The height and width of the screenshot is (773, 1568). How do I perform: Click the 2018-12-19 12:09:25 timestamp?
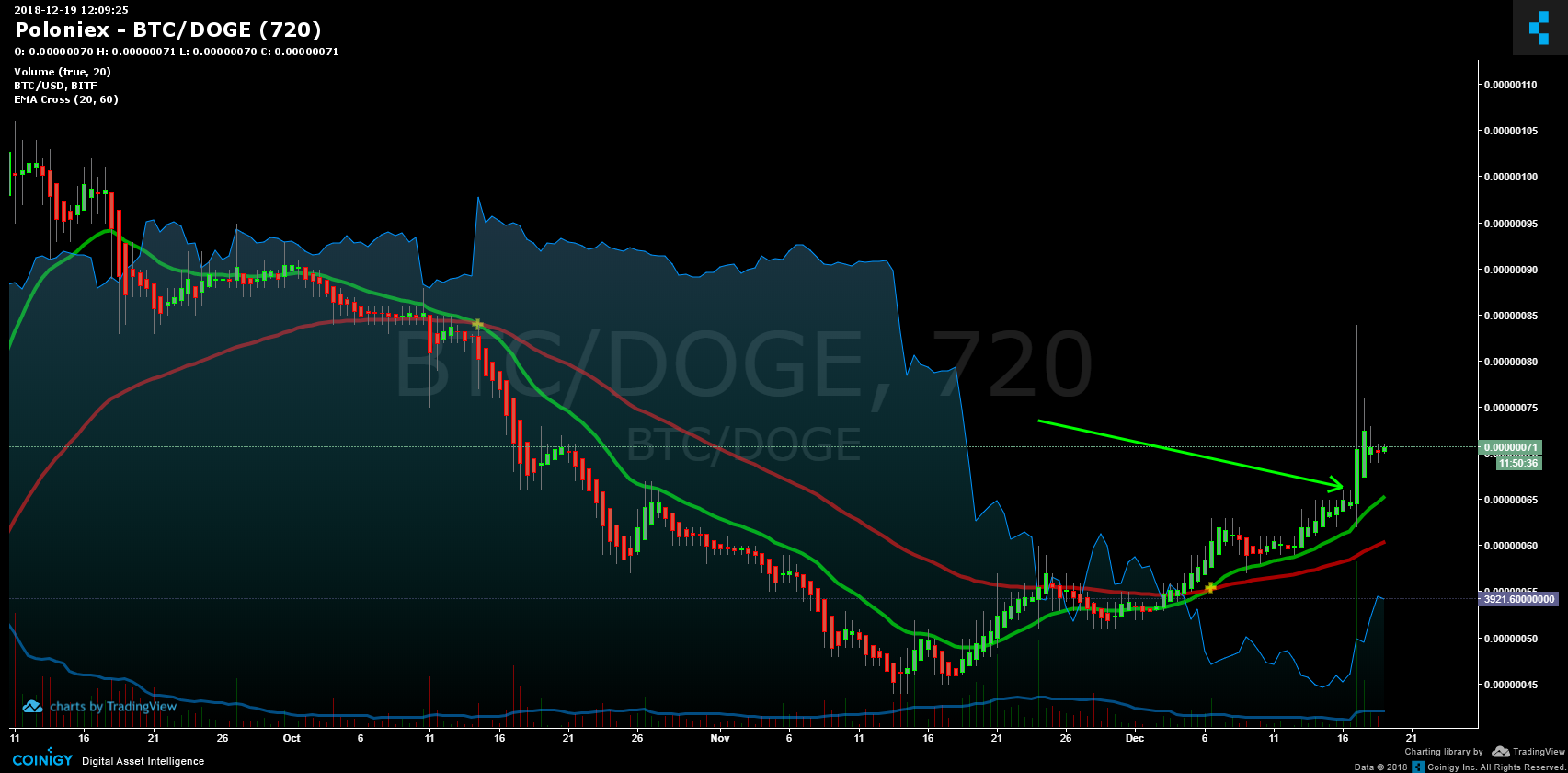pos(71,10)
